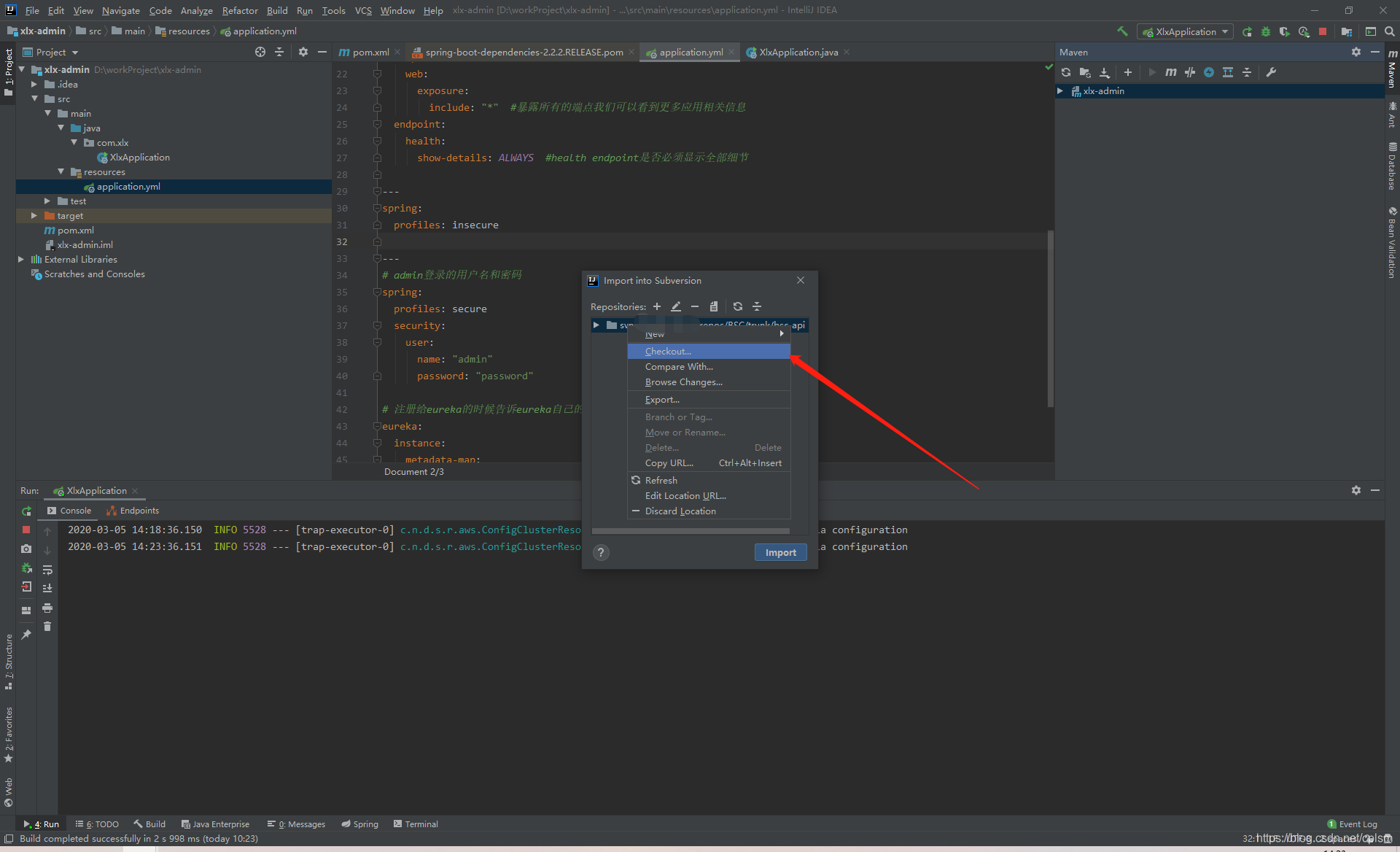Click Reimport All Maven Projects icon
Viewport: 1400px width, 852px height.
pyautogui.click(x=1066, y=72)
